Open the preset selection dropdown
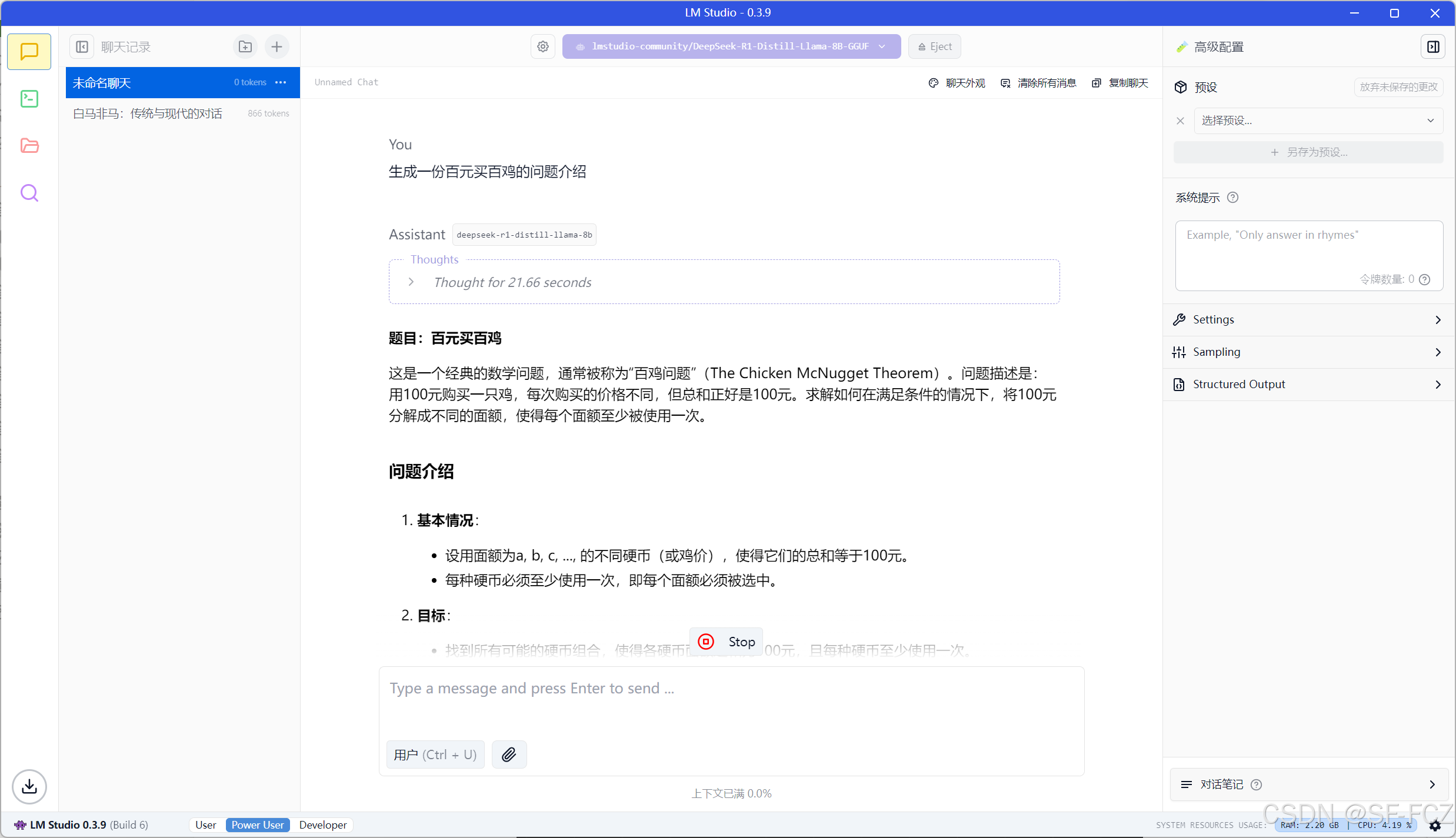The image size is (1456, 838). 1318,121
